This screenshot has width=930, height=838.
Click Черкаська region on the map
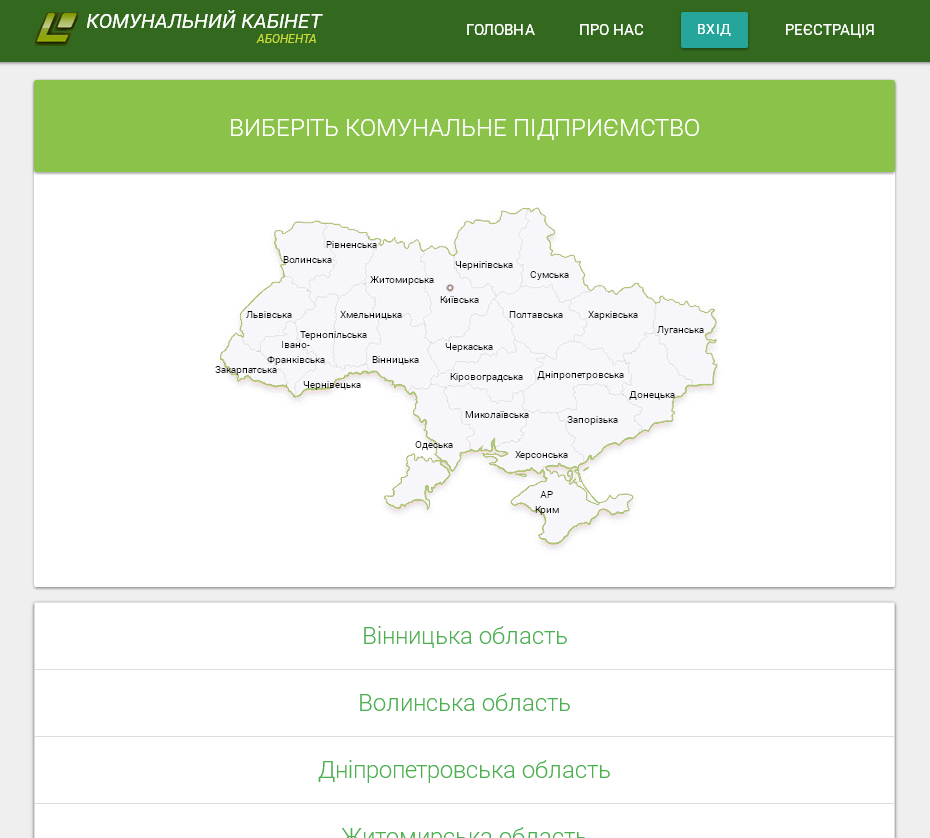click(469, 347)
